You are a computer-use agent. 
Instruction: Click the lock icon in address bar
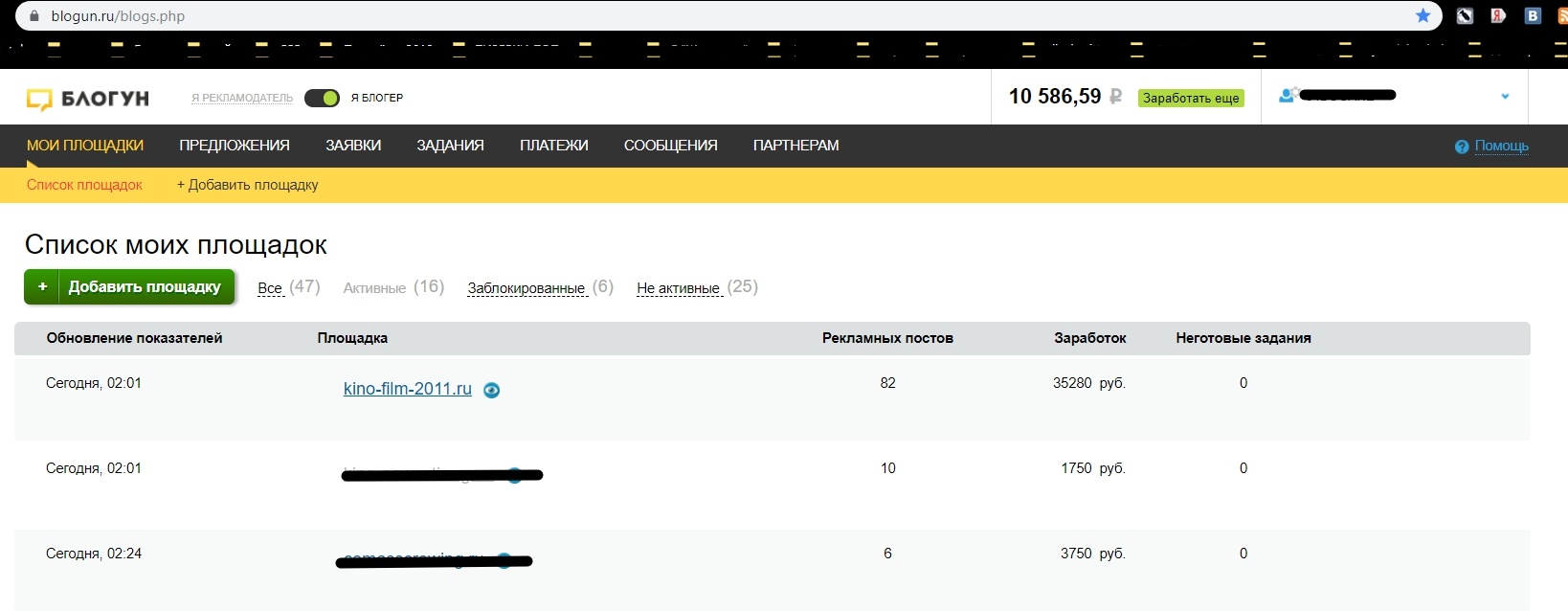[x=35, y=16]
